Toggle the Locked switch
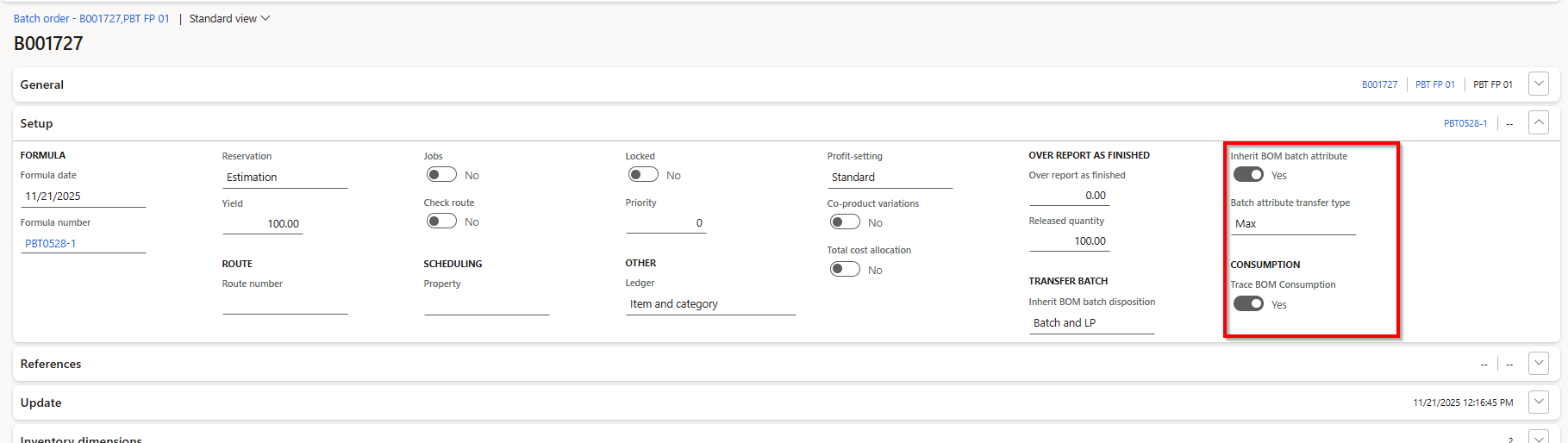Viewport: 1568px width, 443px height. 643,175
